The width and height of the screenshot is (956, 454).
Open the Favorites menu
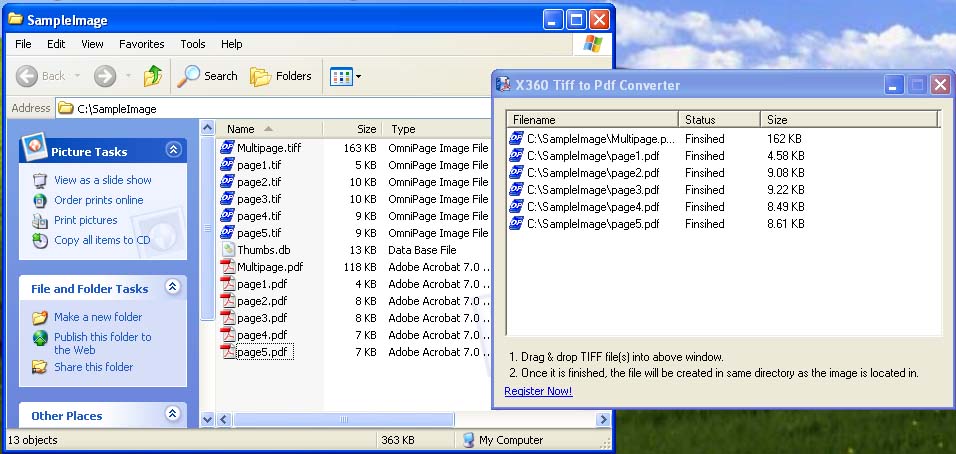tap(141, 44)
